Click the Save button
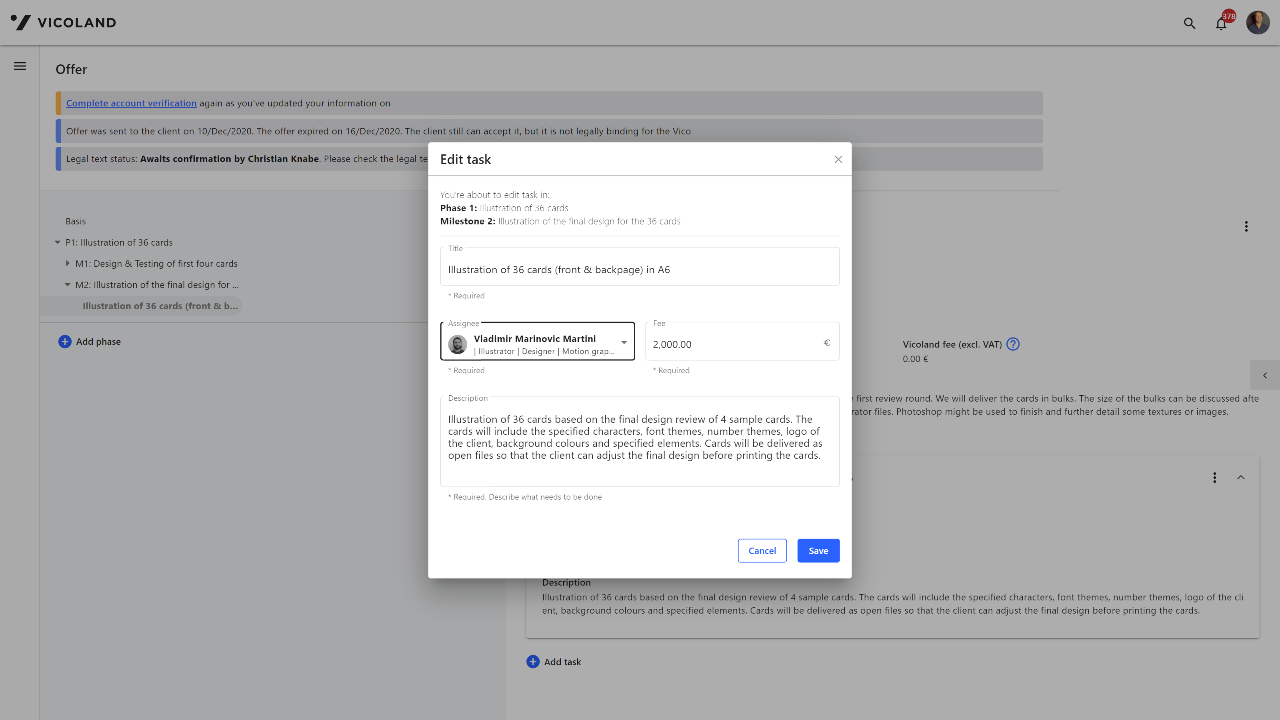 pos(818,551)
